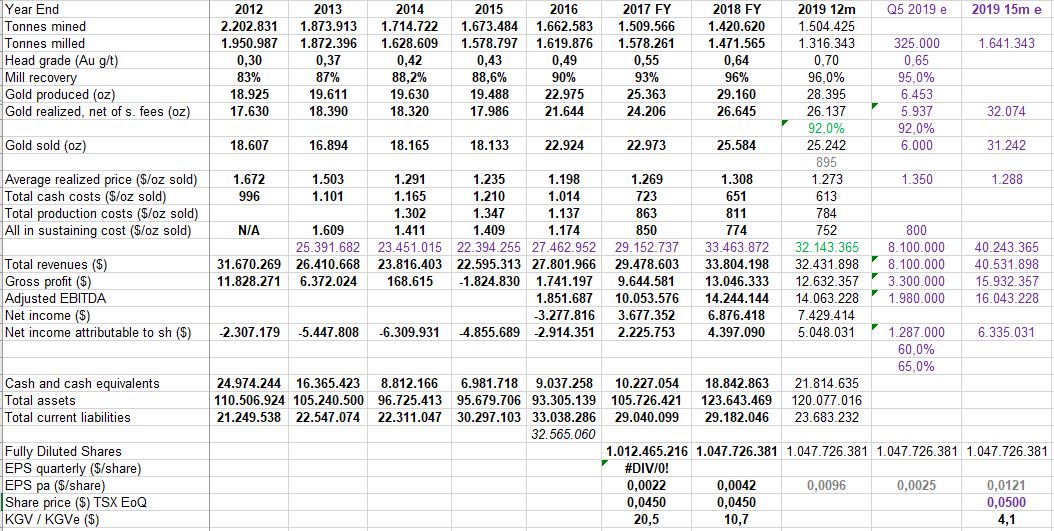Click total revenues value 31.670.269
The width and height of the screenshot is (1054, 531).
coord(249,265)
